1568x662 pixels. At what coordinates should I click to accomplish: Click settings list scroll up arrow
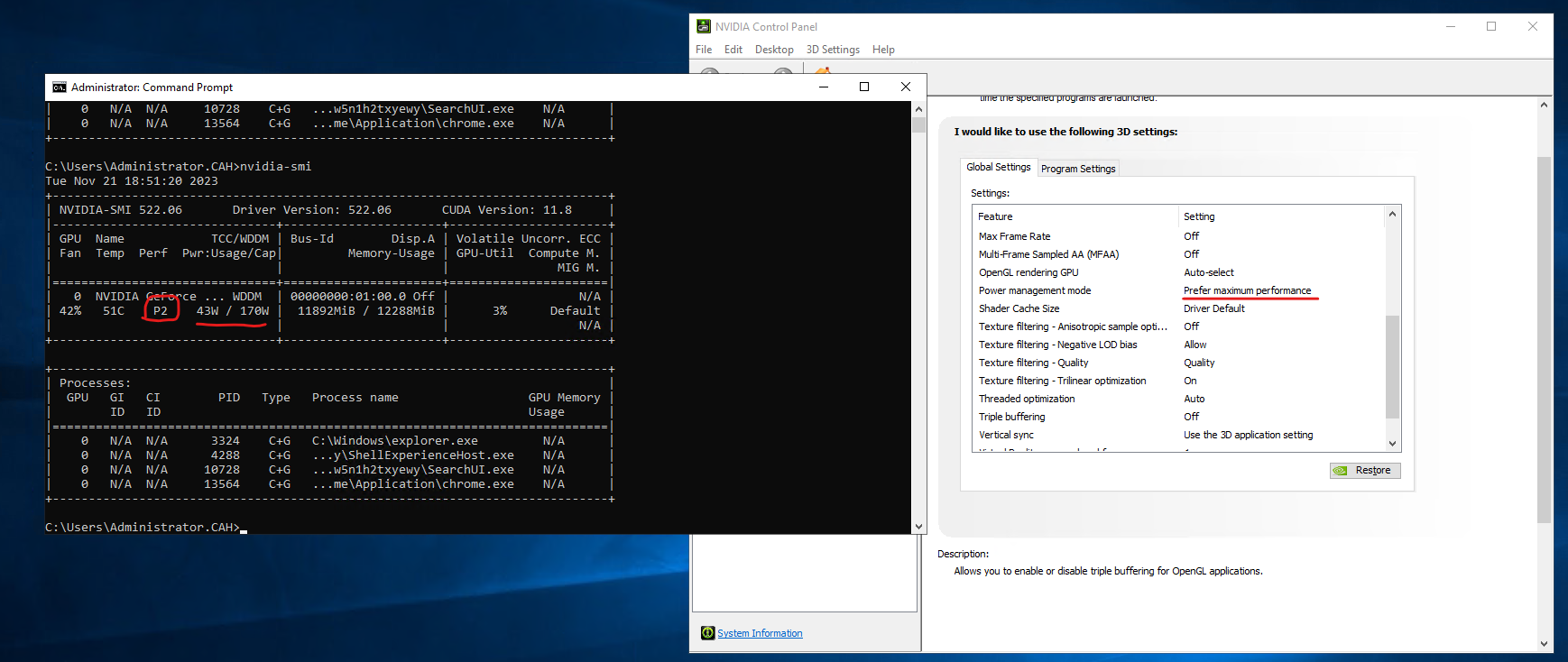(x=1392, y=214)
